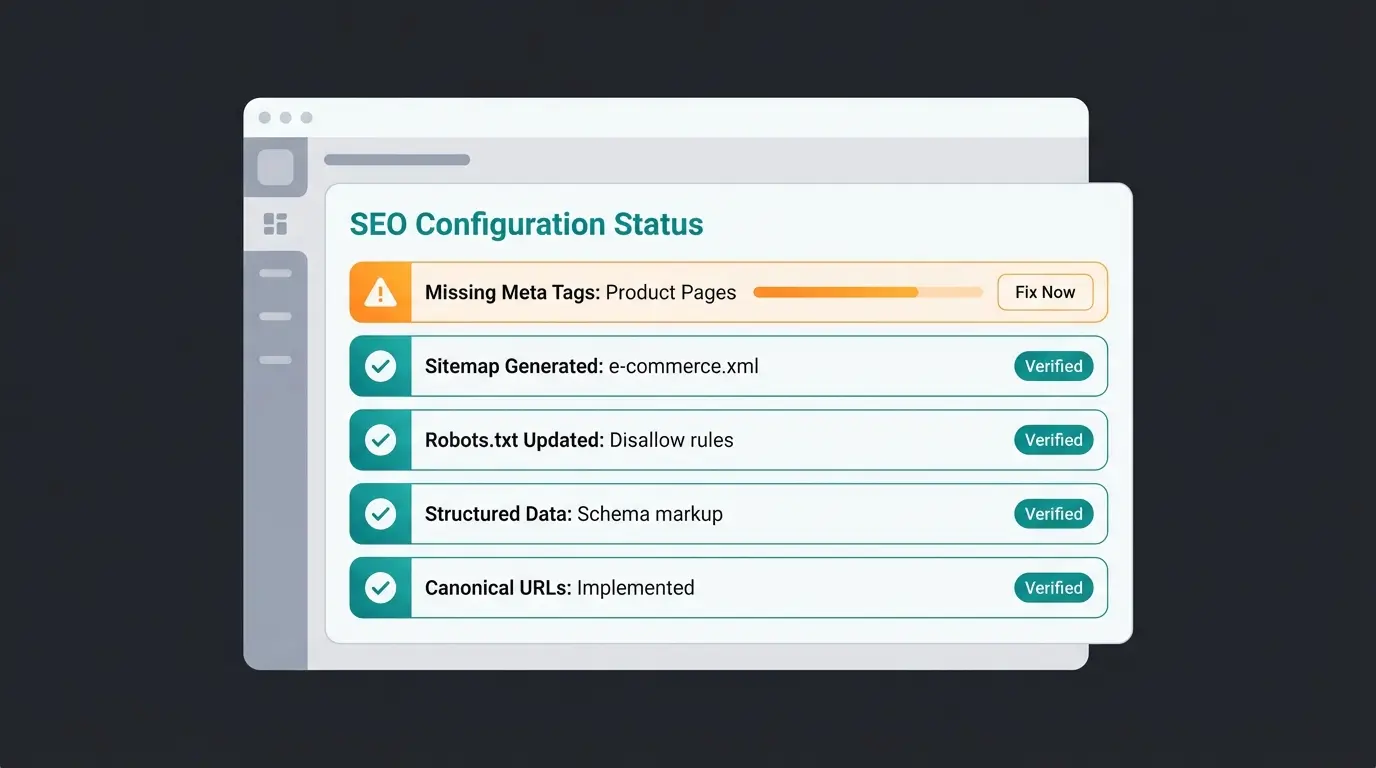Click the checkmark icon for Robots.txt Updated

point(380,440)
